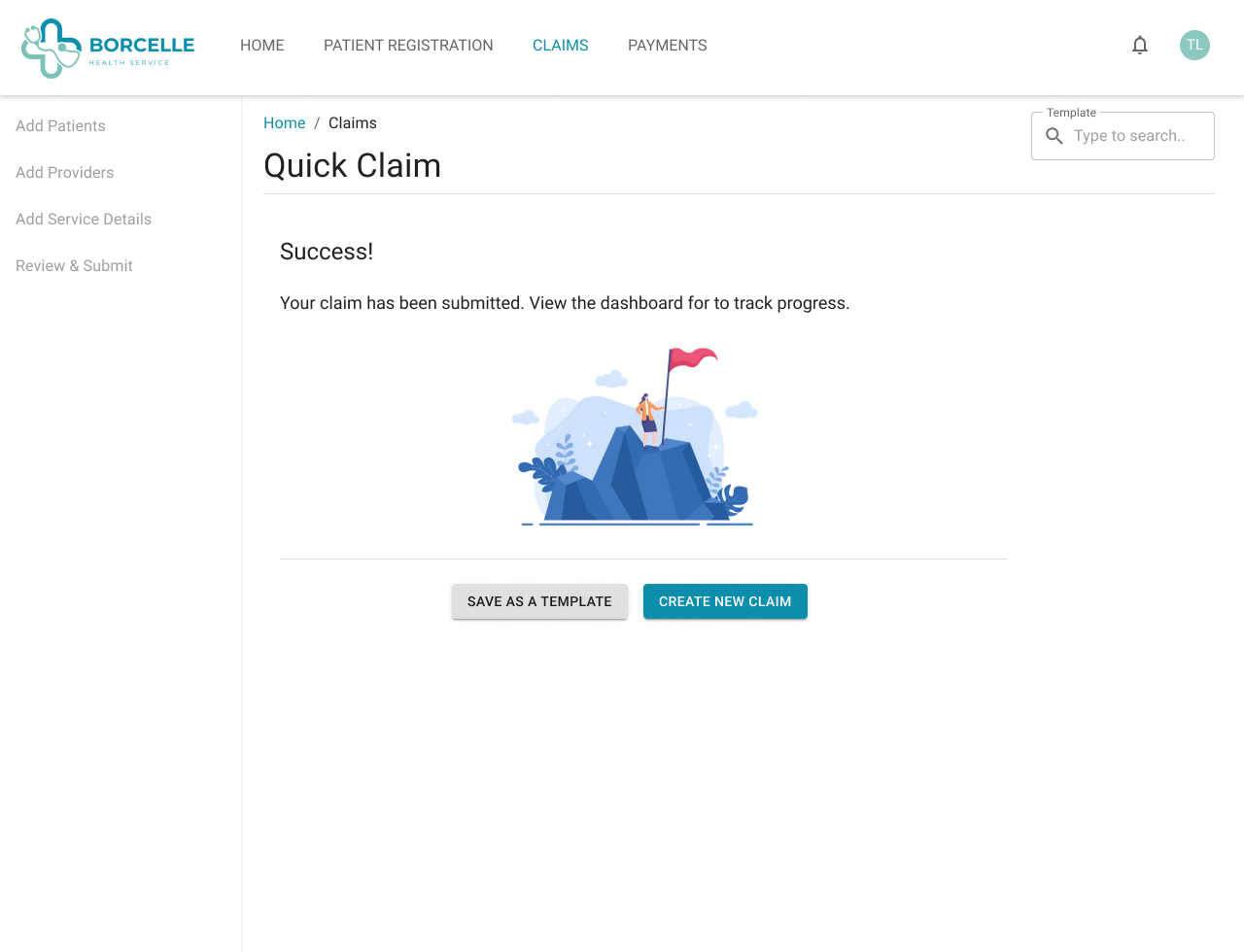Click the Borcelle stethoscope logo icon
The height and width of the screenshot is (952, 1244).
pyautogui.click(x=51, y=48)
